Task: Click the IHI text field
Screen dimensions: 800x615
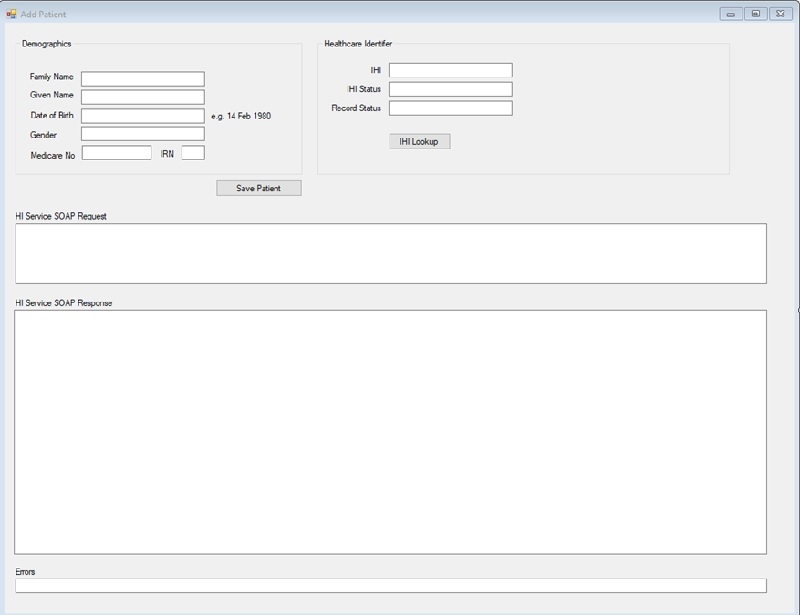Action: pyautogui.click(x=450, y=72)
